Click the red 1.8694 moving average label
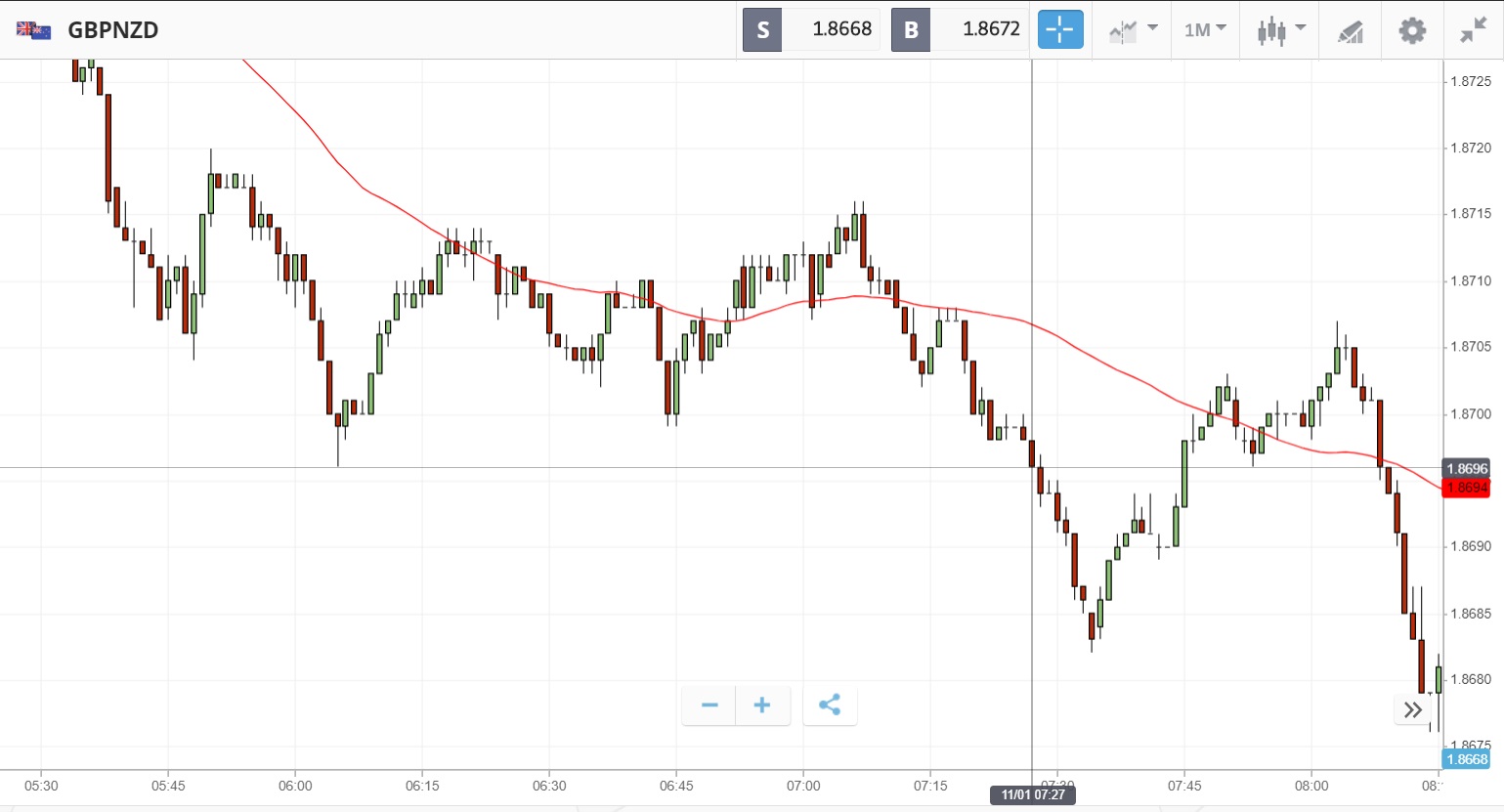The height and width of the screenshot is (812, 1504). pyautogui.click(x=1466, y=488)
